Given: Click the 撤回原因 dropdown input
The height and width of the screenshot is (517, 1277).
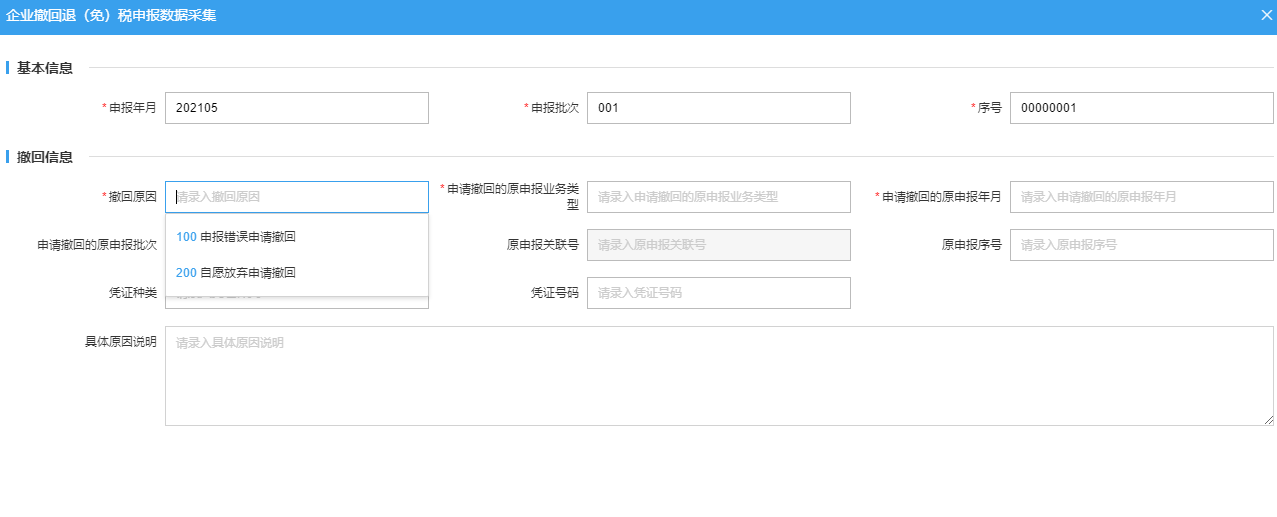Looking at the screenshot, I should point(296,197).
